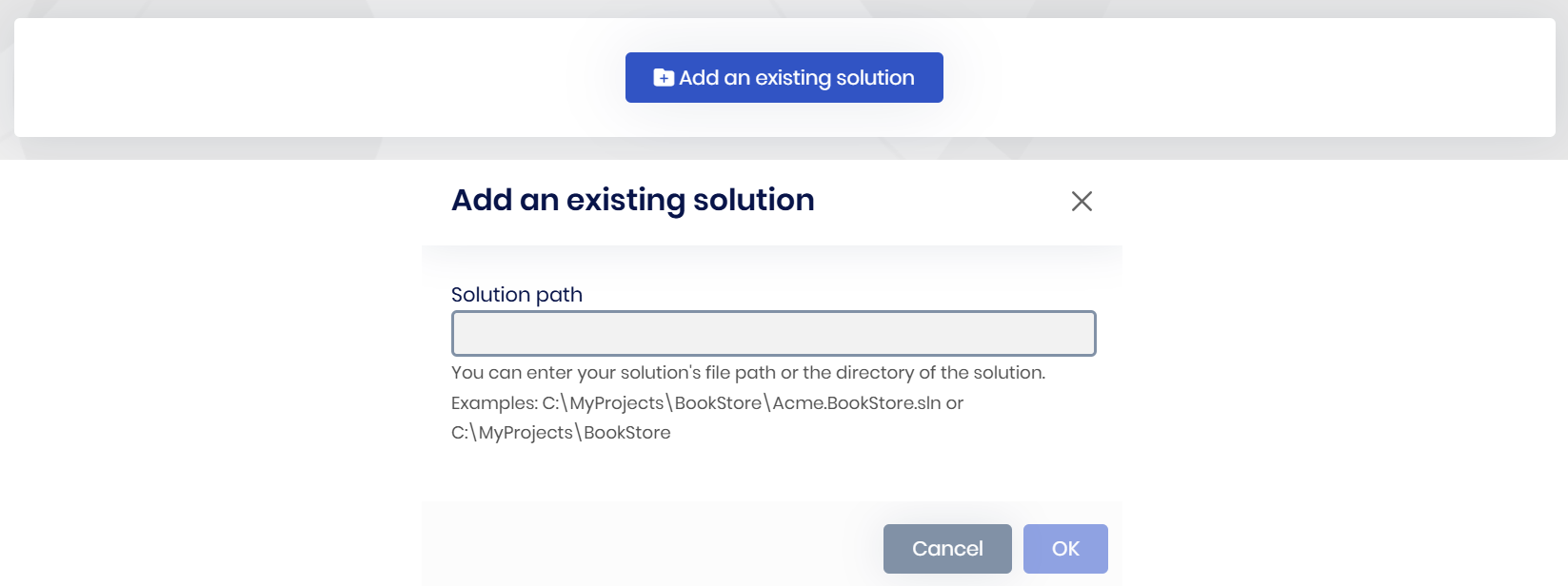The width and height of the screenshot is (1568, 586).
Task: Click the grayed OK confirmation control
Action: tap(1064, 548)
